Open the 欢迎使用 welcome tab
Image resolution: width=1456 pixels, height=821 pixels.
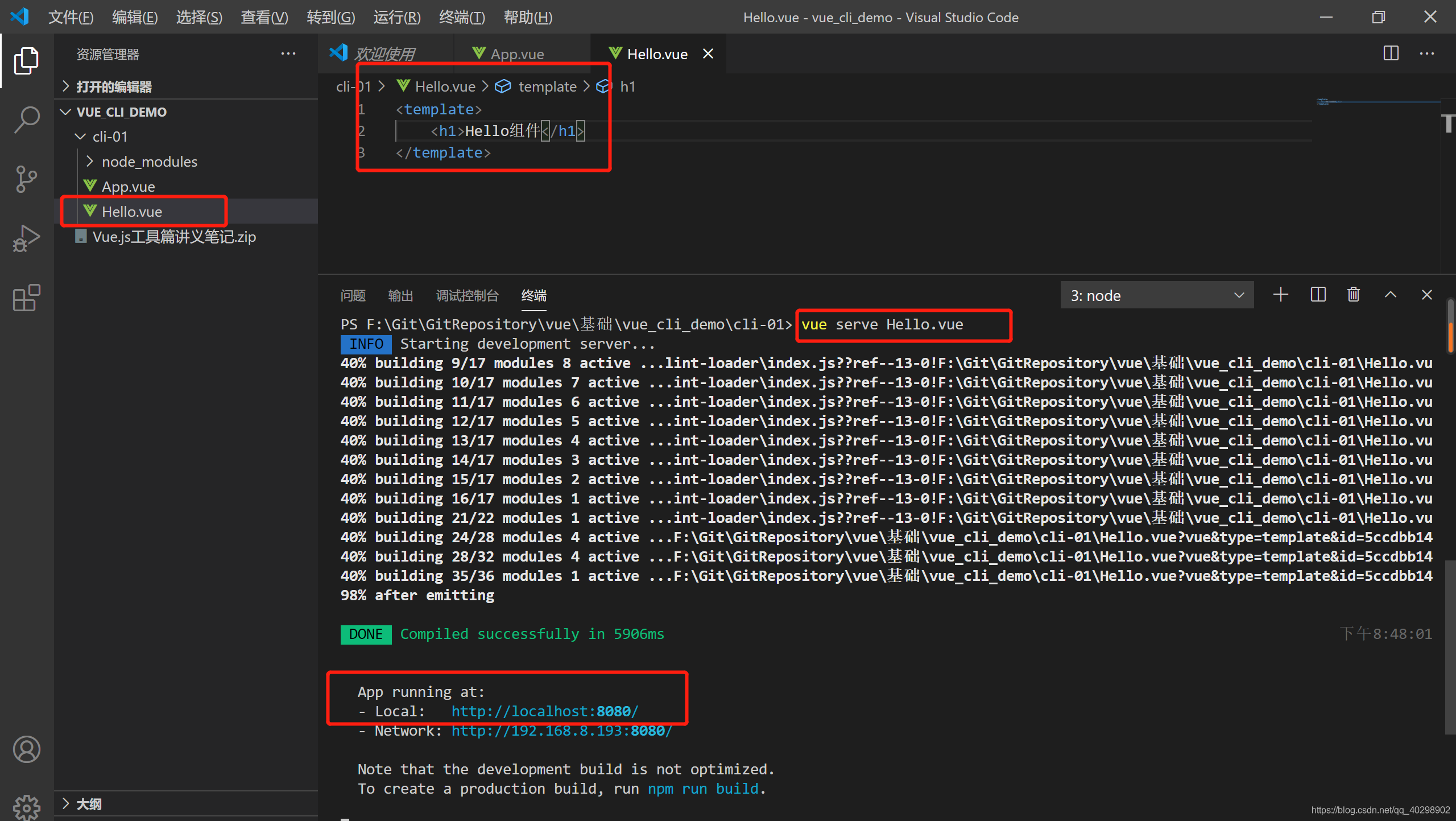click(x=390, y=53)
